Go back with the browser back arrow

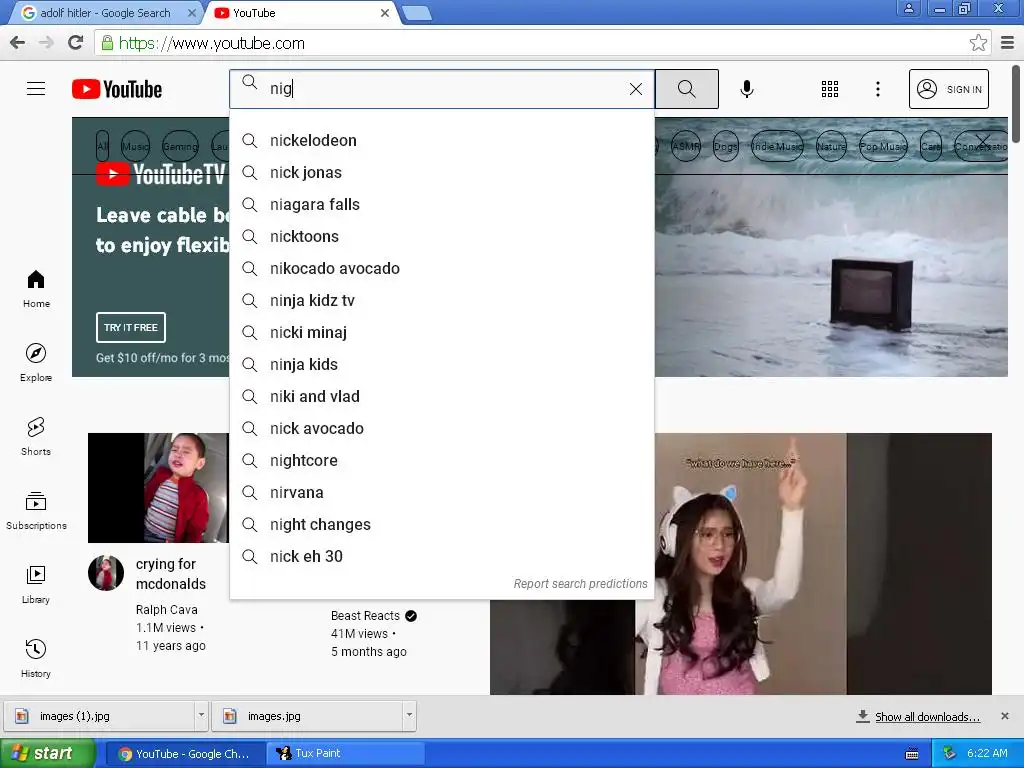pyautogui.click(x=18, y=43)
